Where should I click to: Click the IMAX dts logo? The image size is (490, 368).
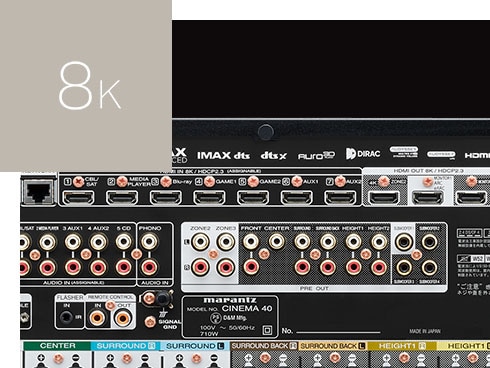[223, 155]
